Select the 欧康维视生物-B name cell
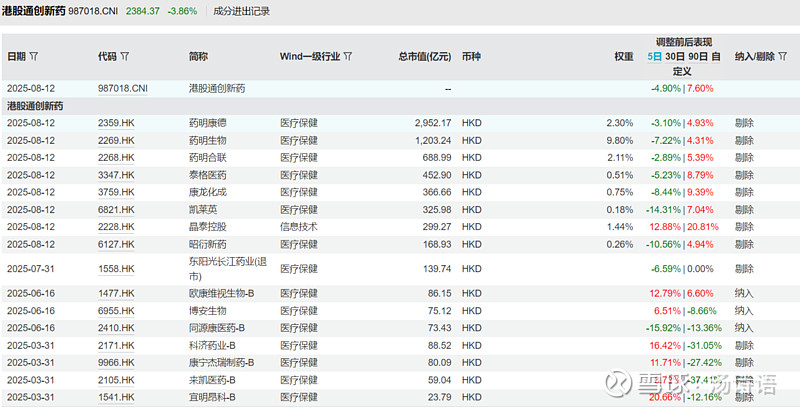800x409 pixels. [x=221, y=294]
